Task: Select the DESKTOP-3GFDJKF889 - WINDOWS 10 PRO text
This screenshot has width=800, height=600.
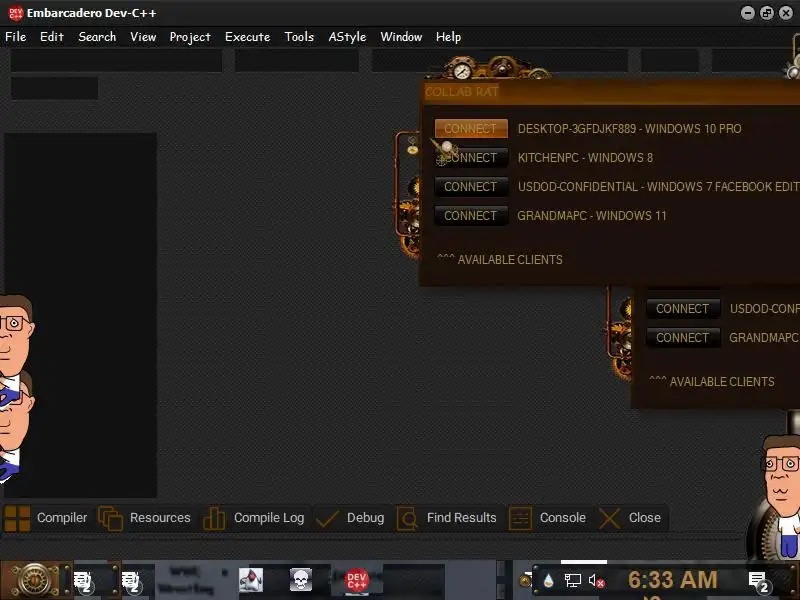Action: [630, 129]
